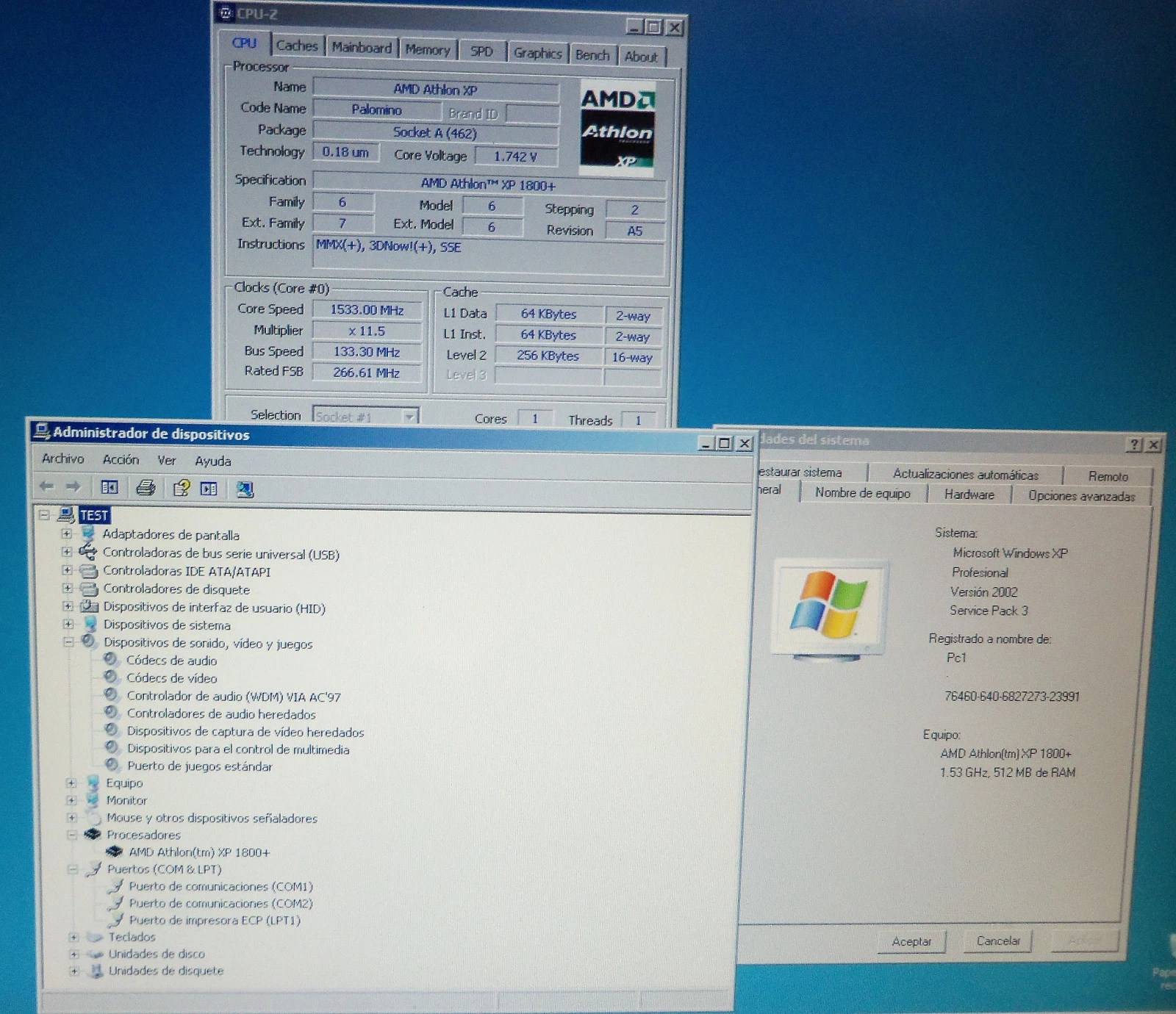
Task: Click the VIA AC'97 audio driver icon
Action: point(111,694)
